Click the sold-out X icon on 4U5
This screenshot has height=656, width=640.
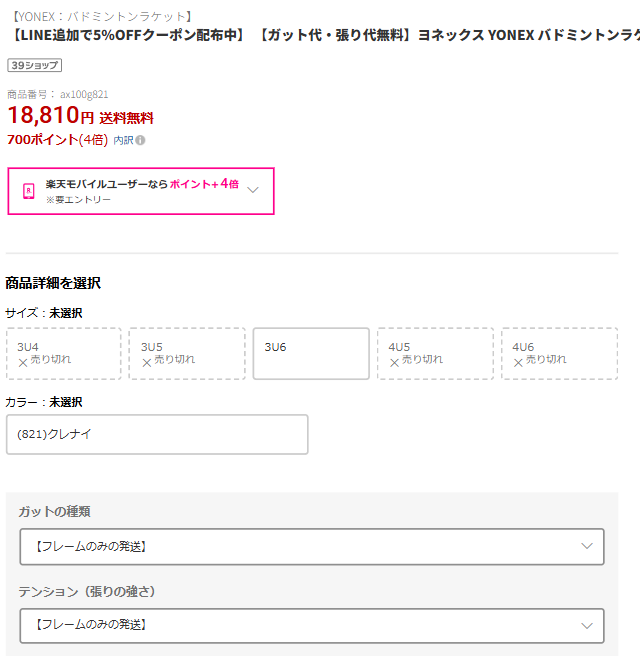(395, 362)
